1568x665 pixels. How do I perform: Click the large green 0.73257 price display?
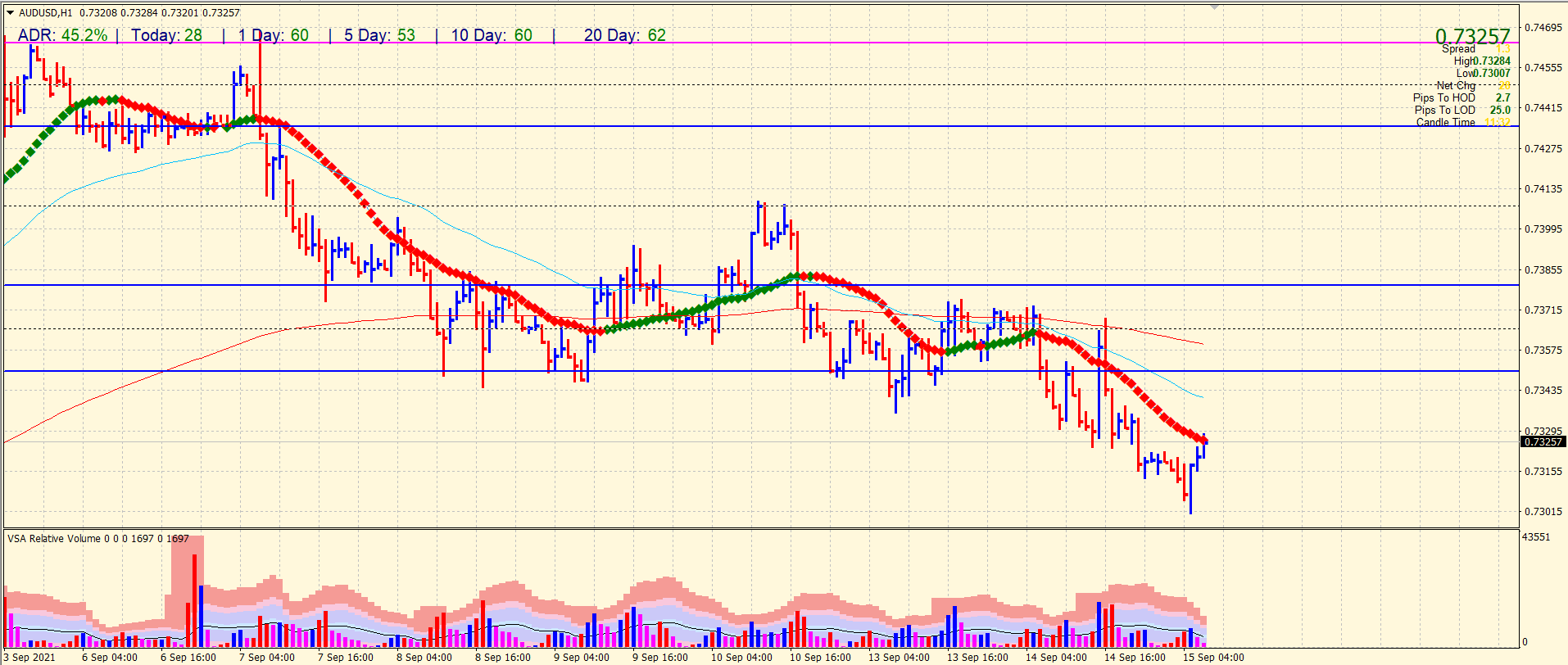tap(1472, 36)
